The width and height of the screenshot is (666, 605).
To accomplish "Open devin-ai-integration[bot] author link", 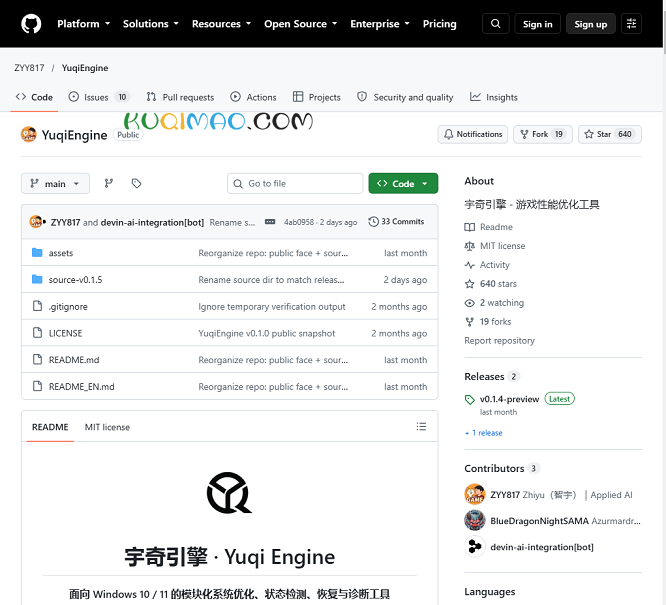I will pos(152,222).
